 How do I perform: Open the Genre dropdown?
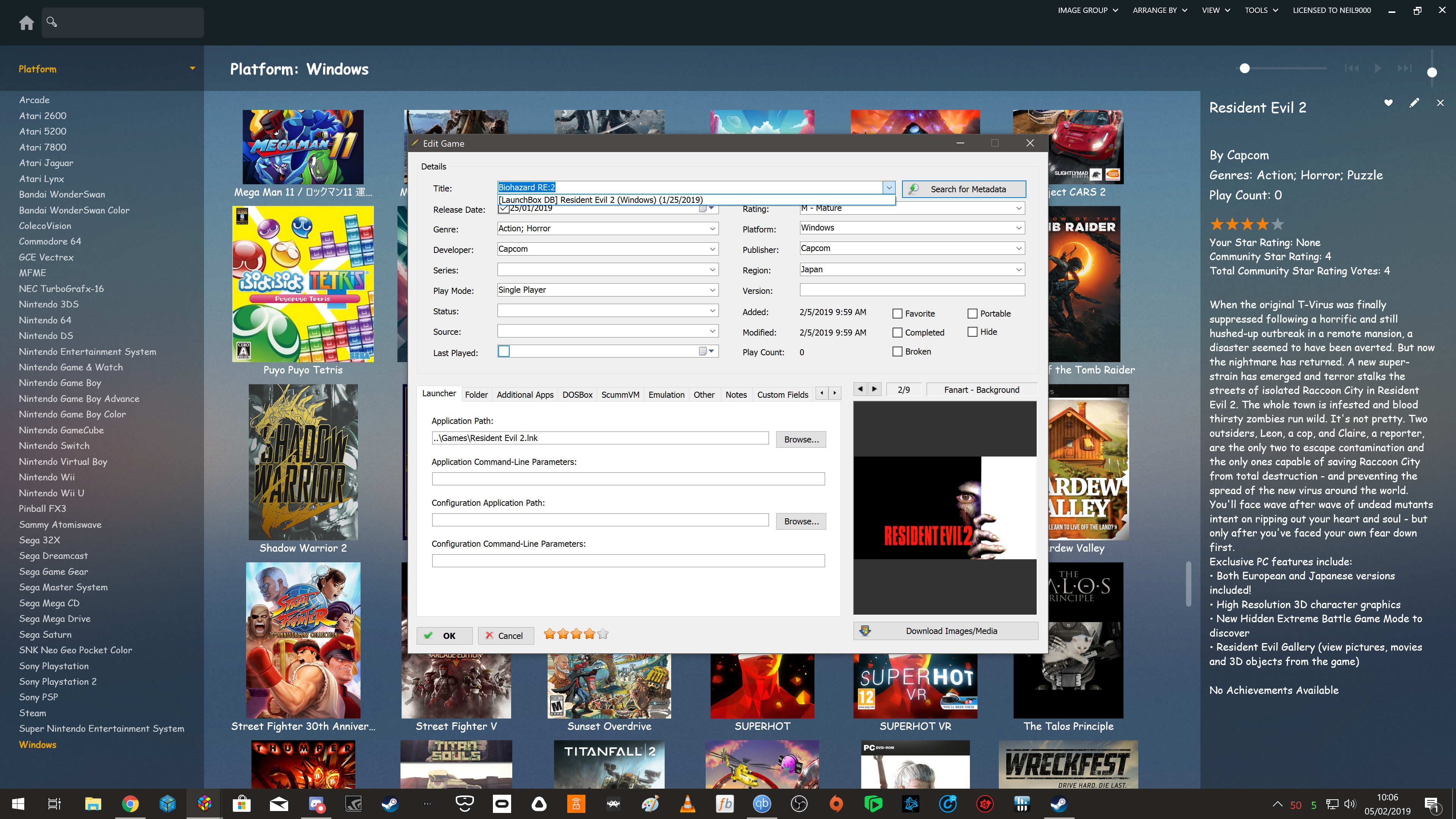[712, 228]
